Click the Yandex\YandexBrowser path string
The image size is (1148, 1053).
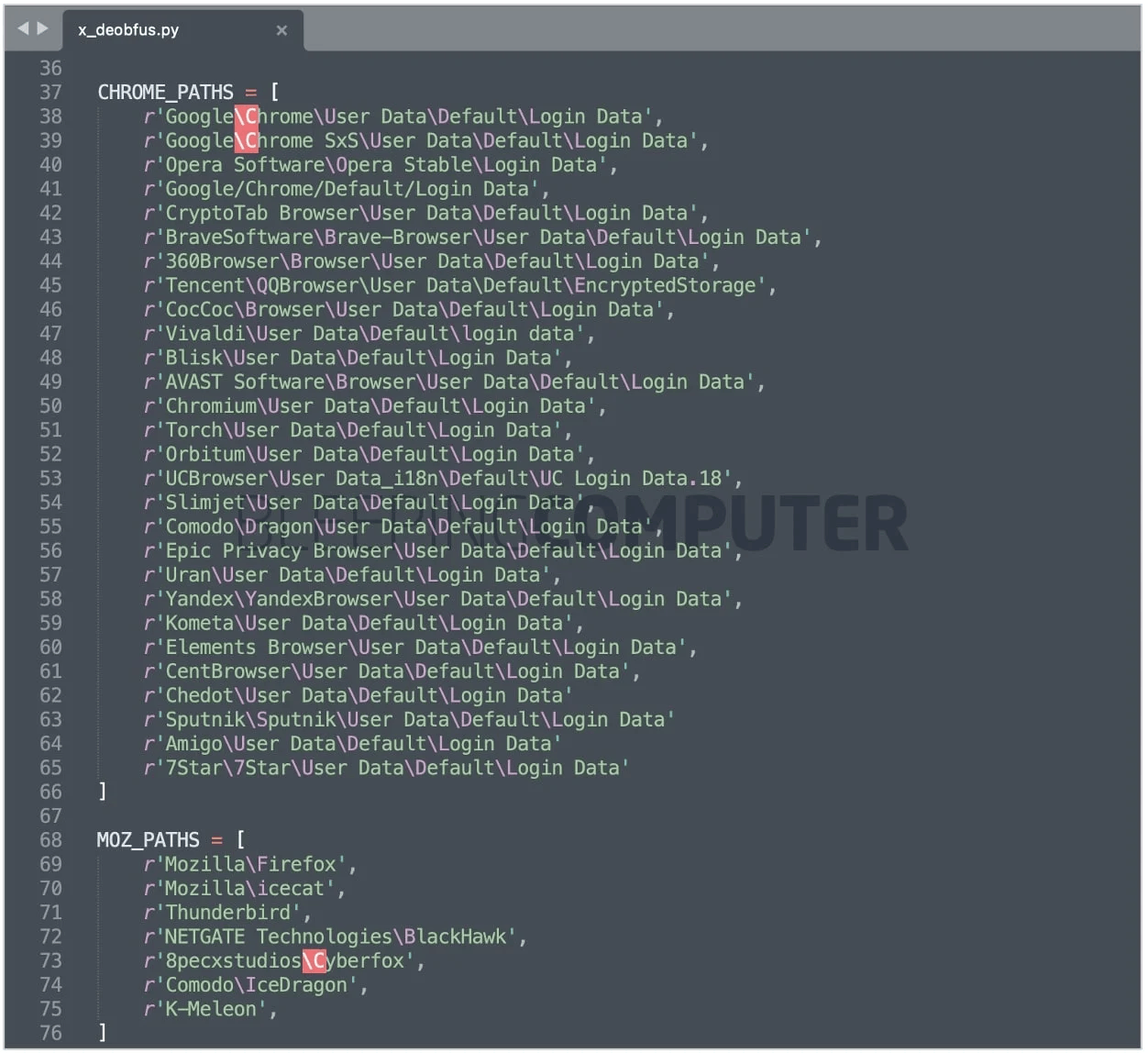[x=438, y=599]
